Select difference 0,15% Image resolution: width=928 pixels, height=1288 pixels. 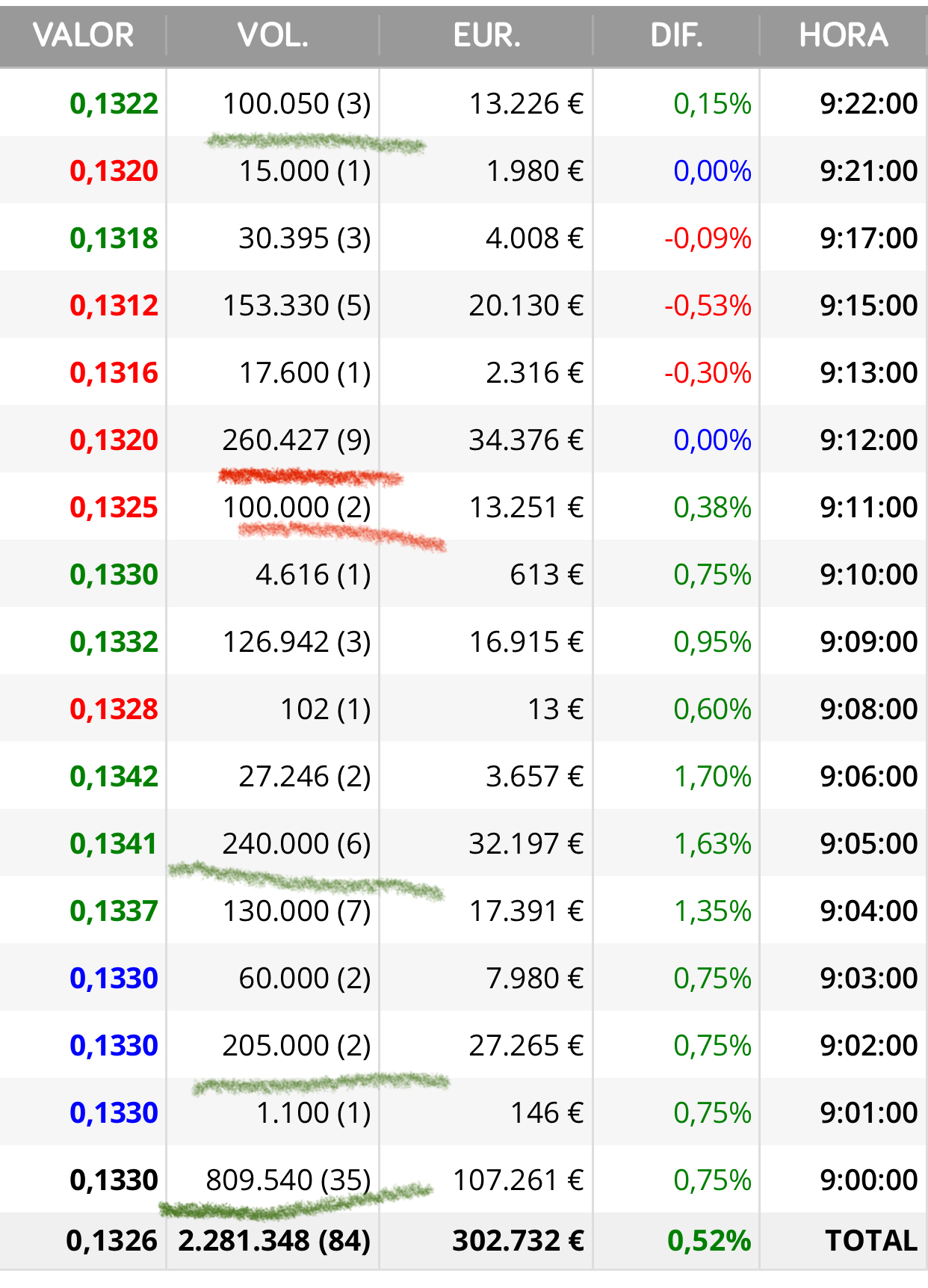pyautogui.click(x=712, y=104)
